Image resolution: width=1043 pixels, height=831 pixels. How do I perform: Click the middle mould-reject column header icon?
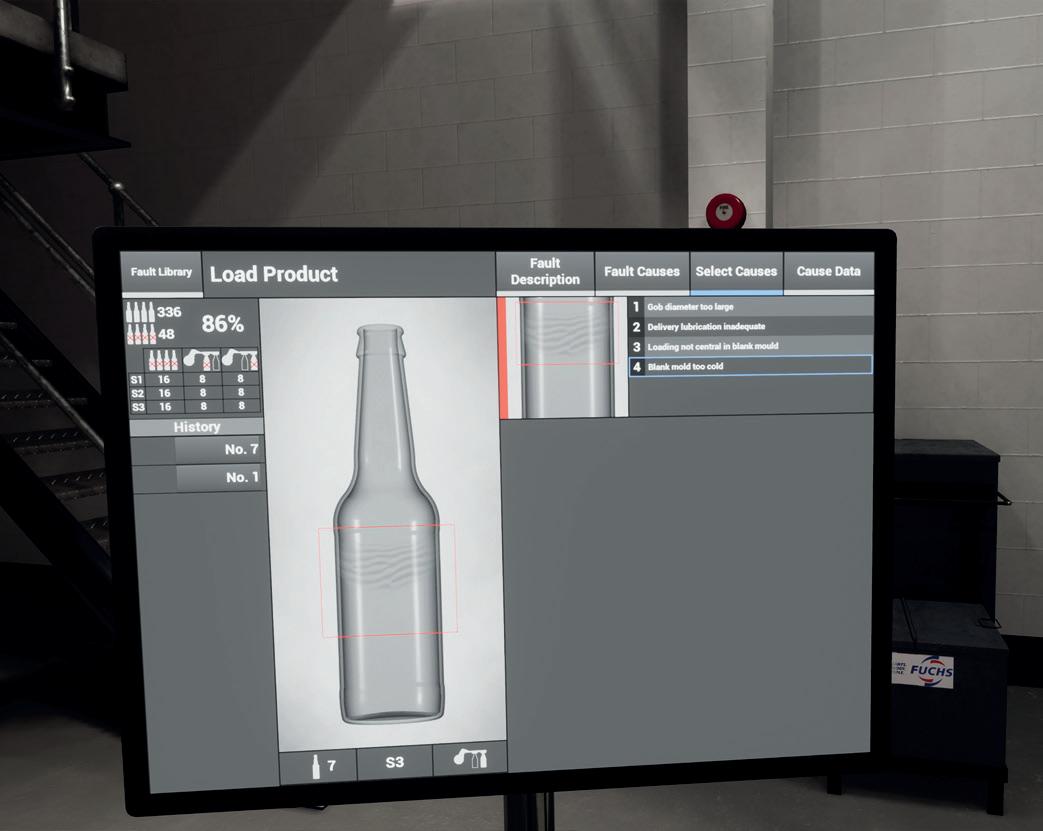pos(202,360)
